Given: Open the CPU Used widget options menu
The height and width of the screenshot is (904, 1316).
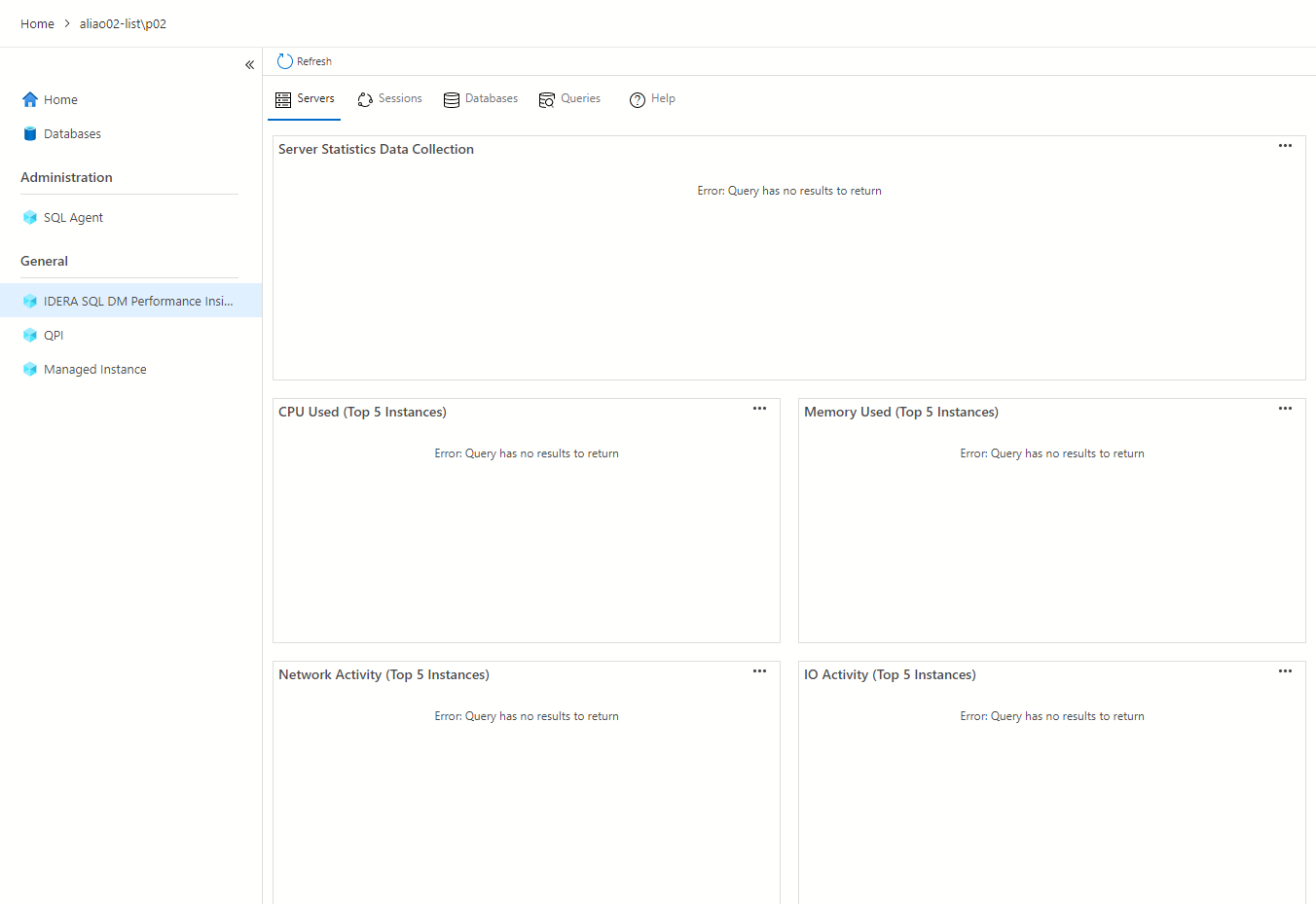Looking at the screenshot, I should tap(759, 408).
